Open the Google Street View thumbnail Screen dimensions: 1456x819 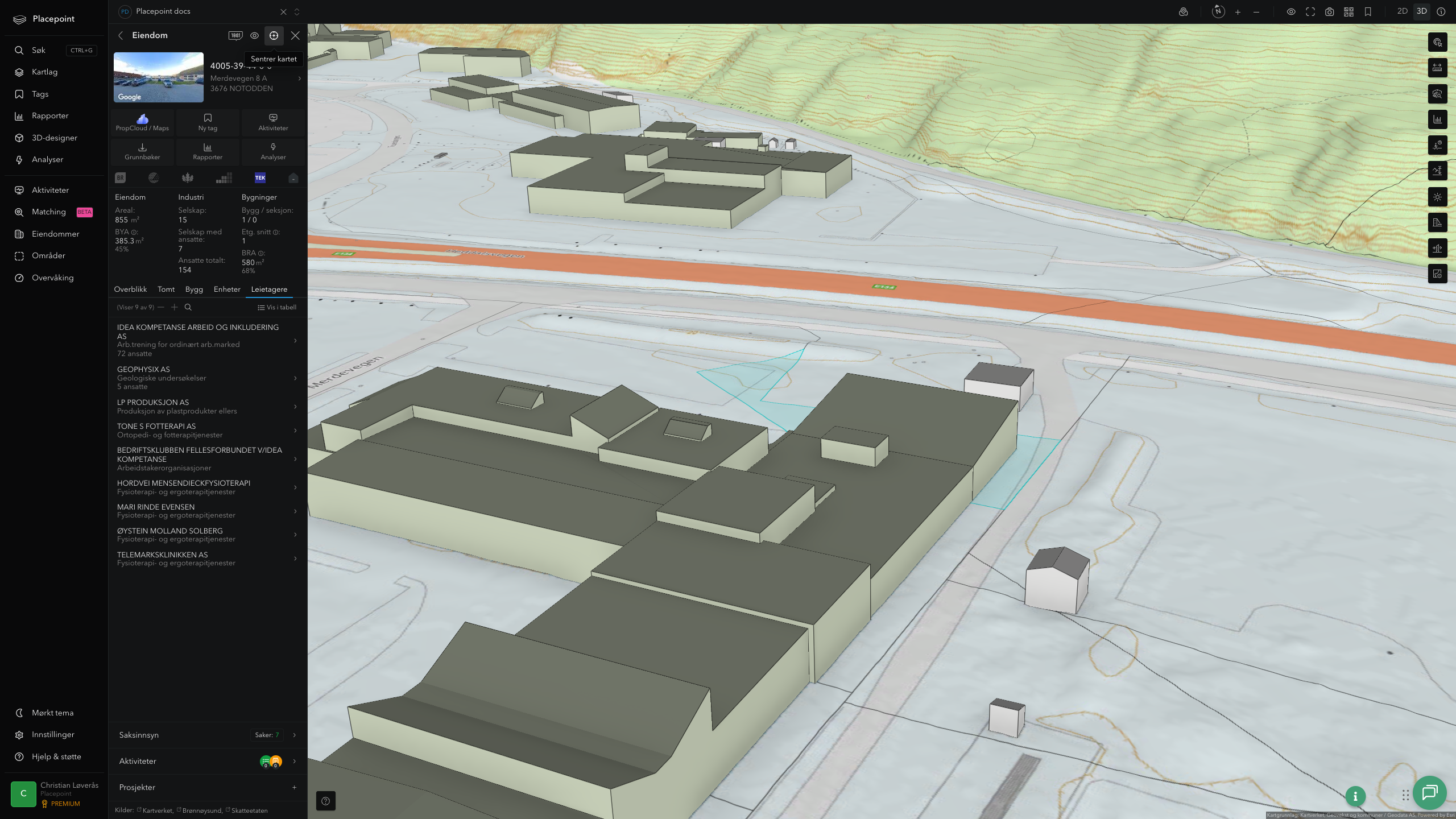pos(159,77)
